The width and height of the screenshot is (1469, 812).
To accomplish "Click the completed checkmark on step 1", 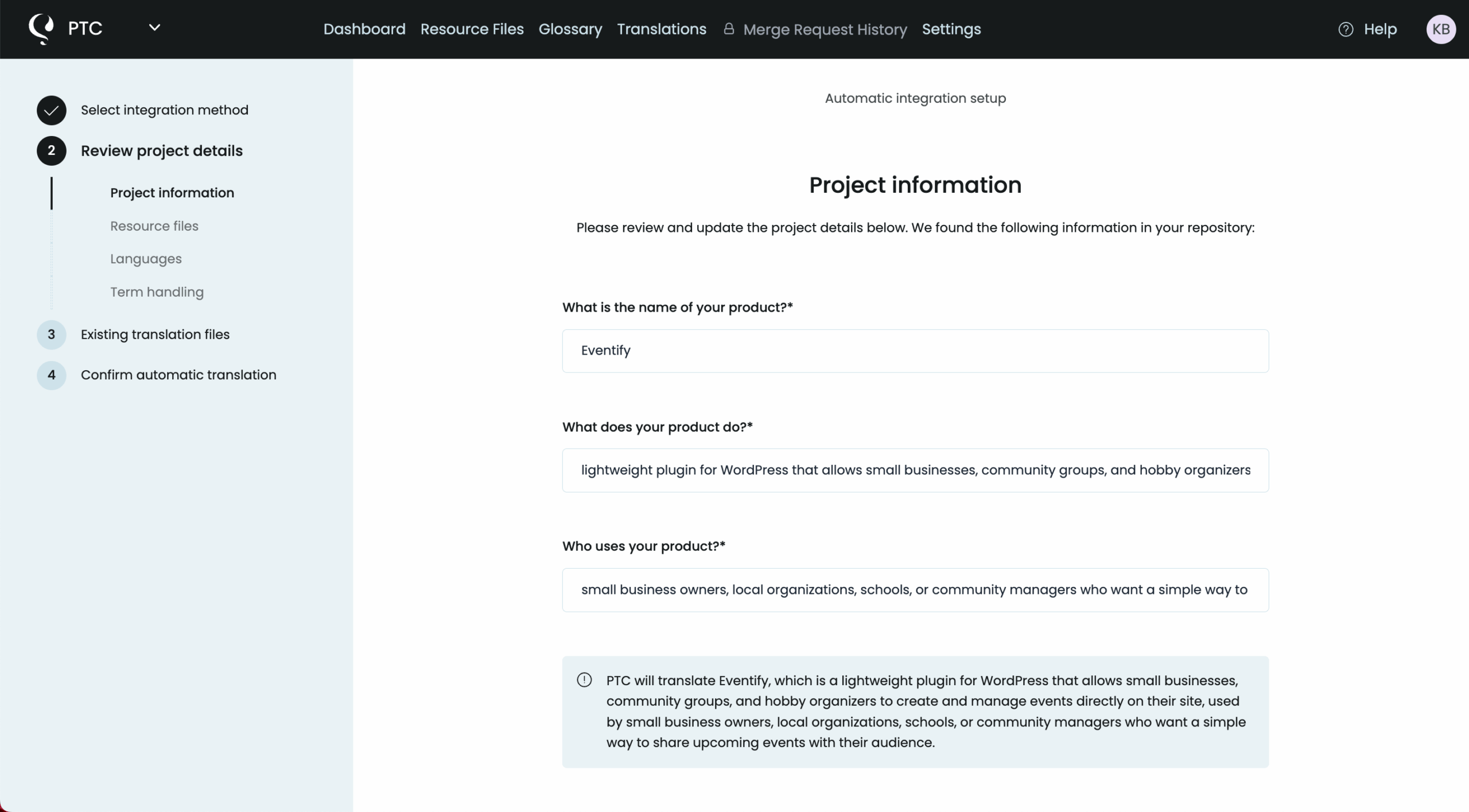I will coord(51,110).
